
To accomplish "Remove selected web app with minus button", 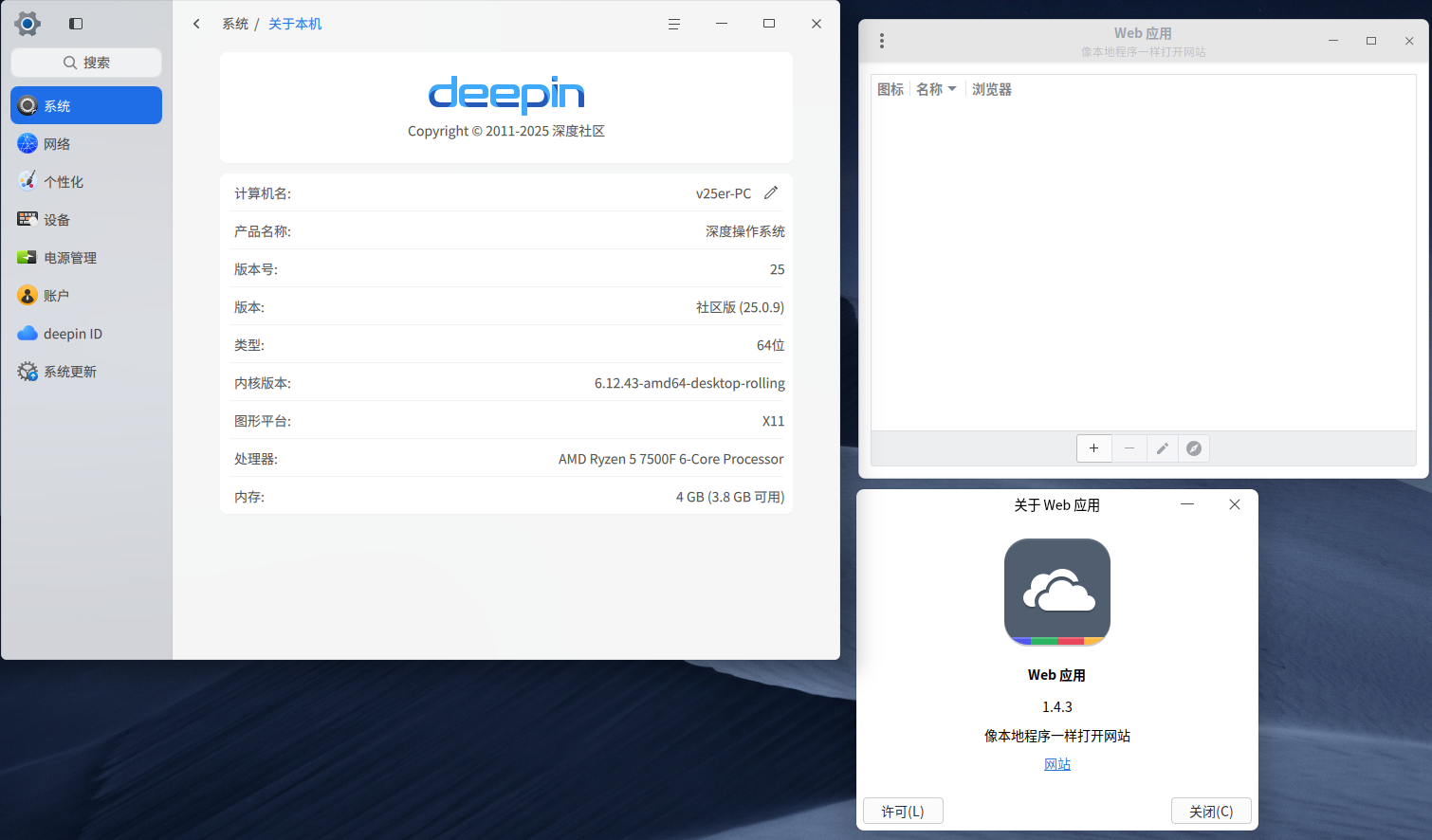I will click(1129, 448).
